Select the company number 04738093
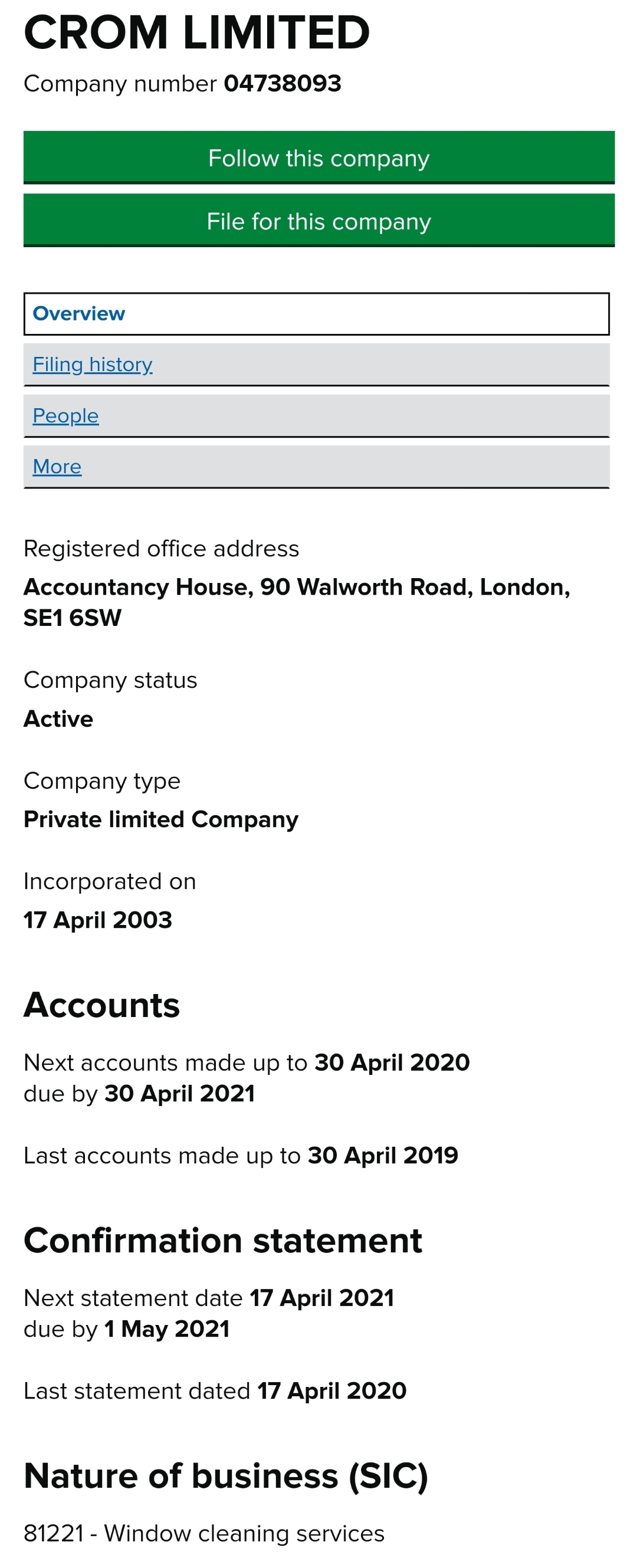 tap(283, 83)
